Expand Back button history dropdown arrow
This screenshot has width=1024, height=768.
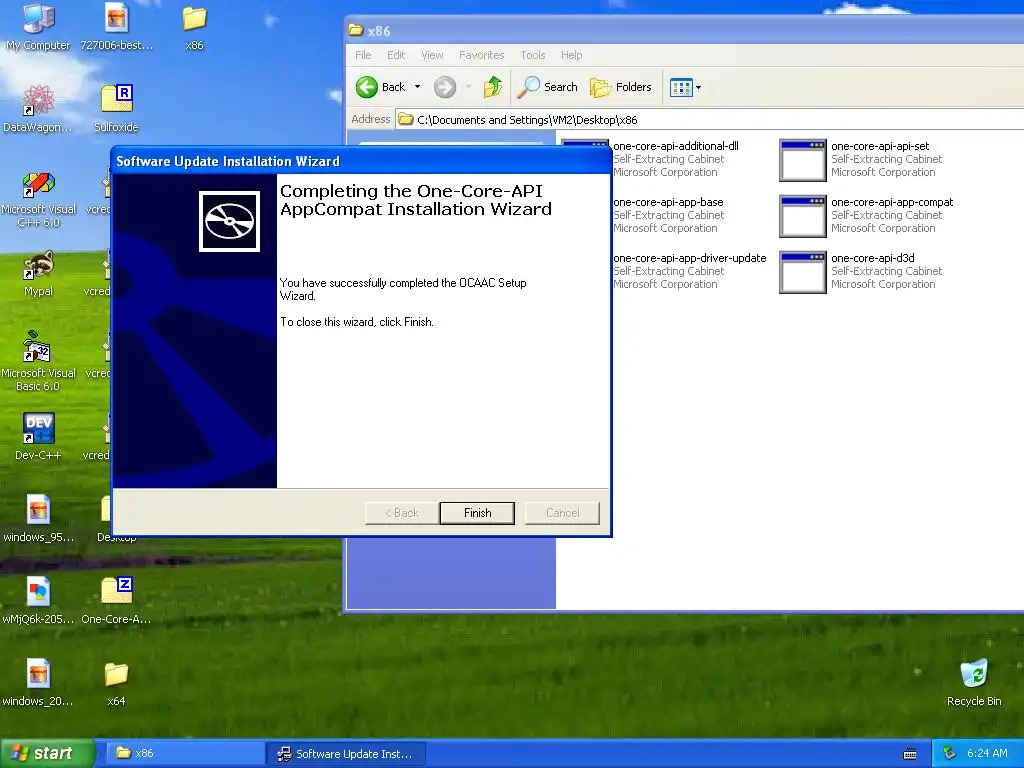(417, 87)
